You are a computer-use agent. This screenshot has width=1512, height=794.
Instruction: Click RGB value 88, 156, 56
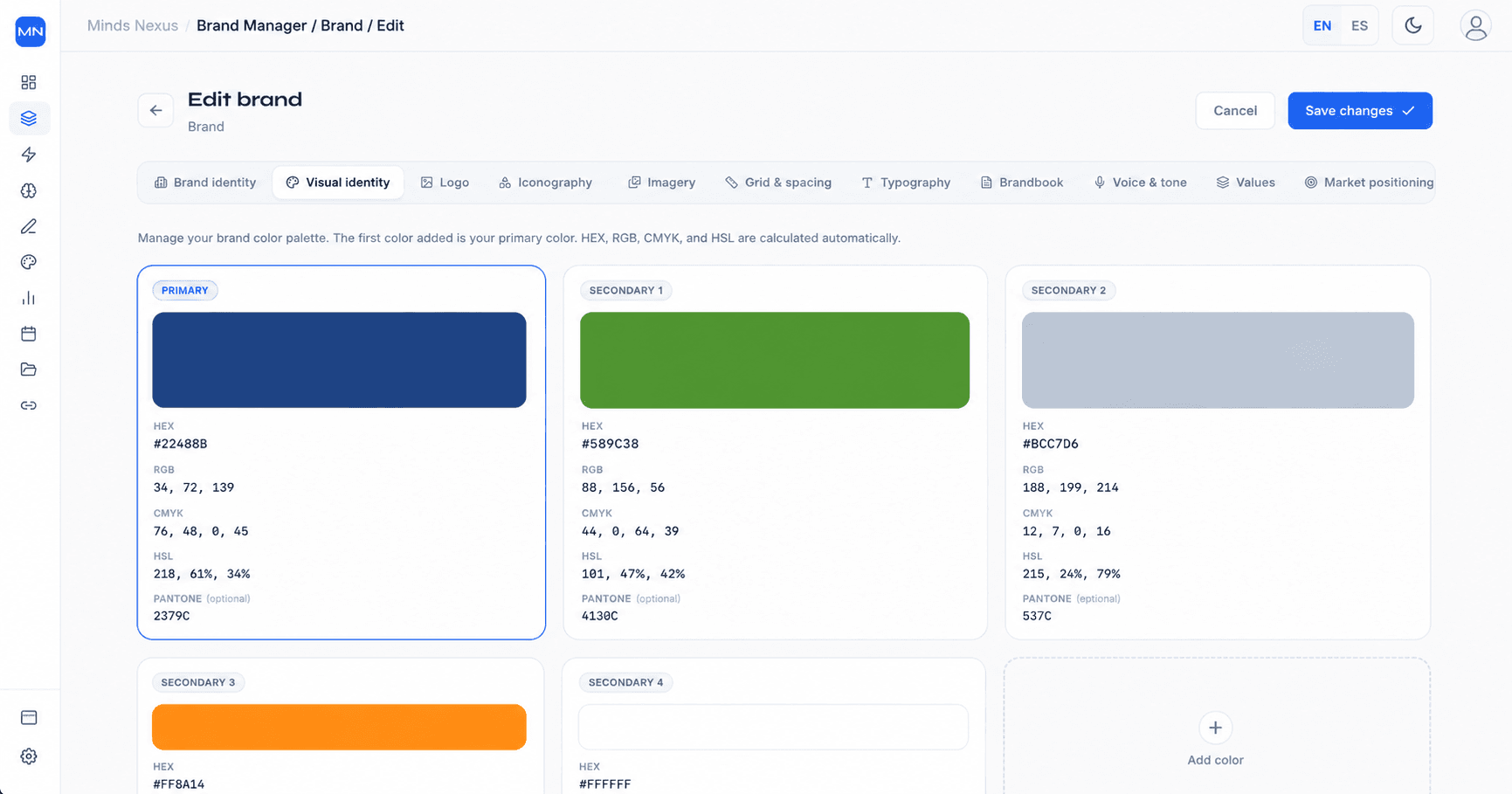624,487
